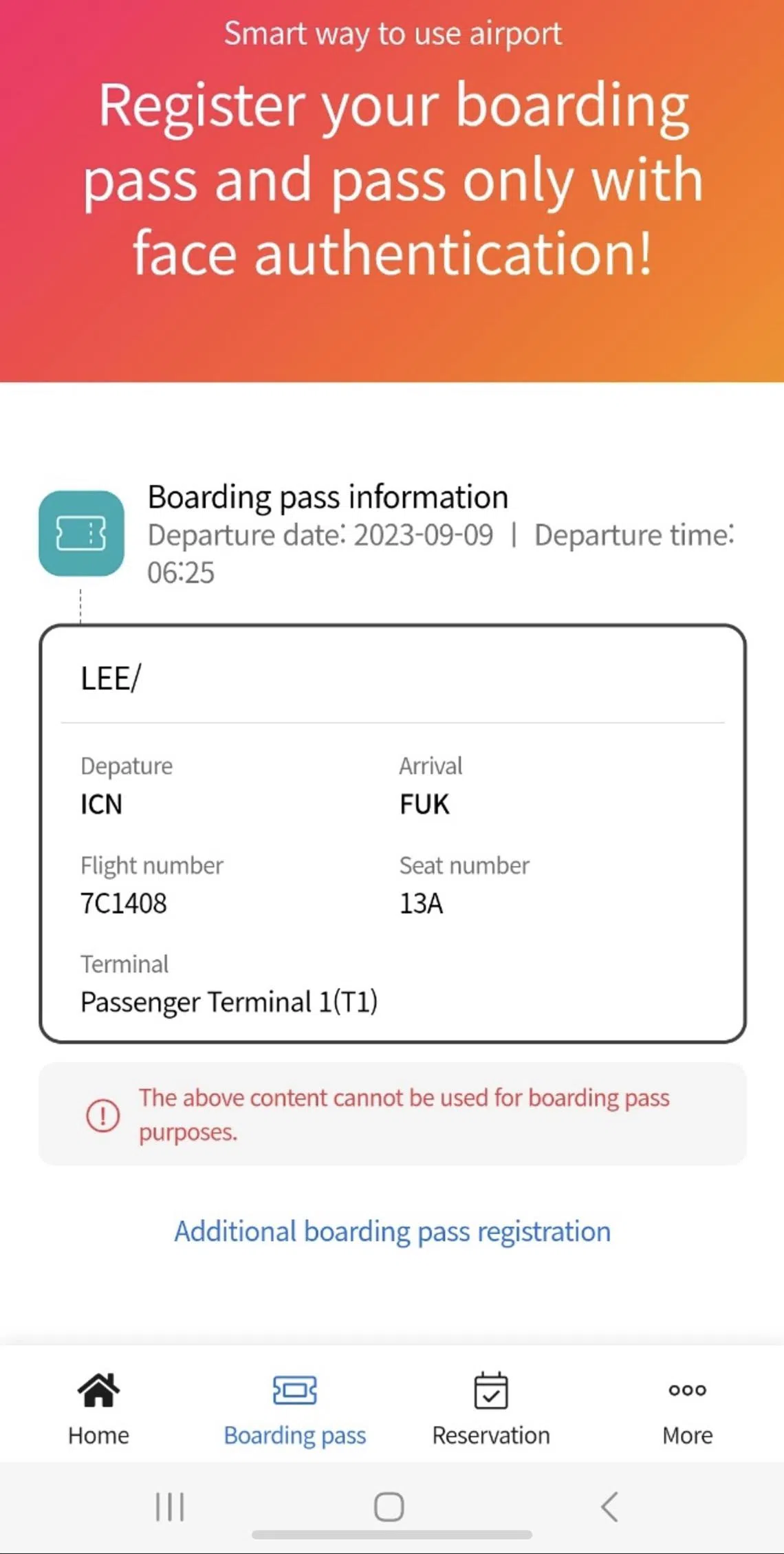
Task: Open Additional boarding pass registration link
Action: click(x=392, y=1231)
